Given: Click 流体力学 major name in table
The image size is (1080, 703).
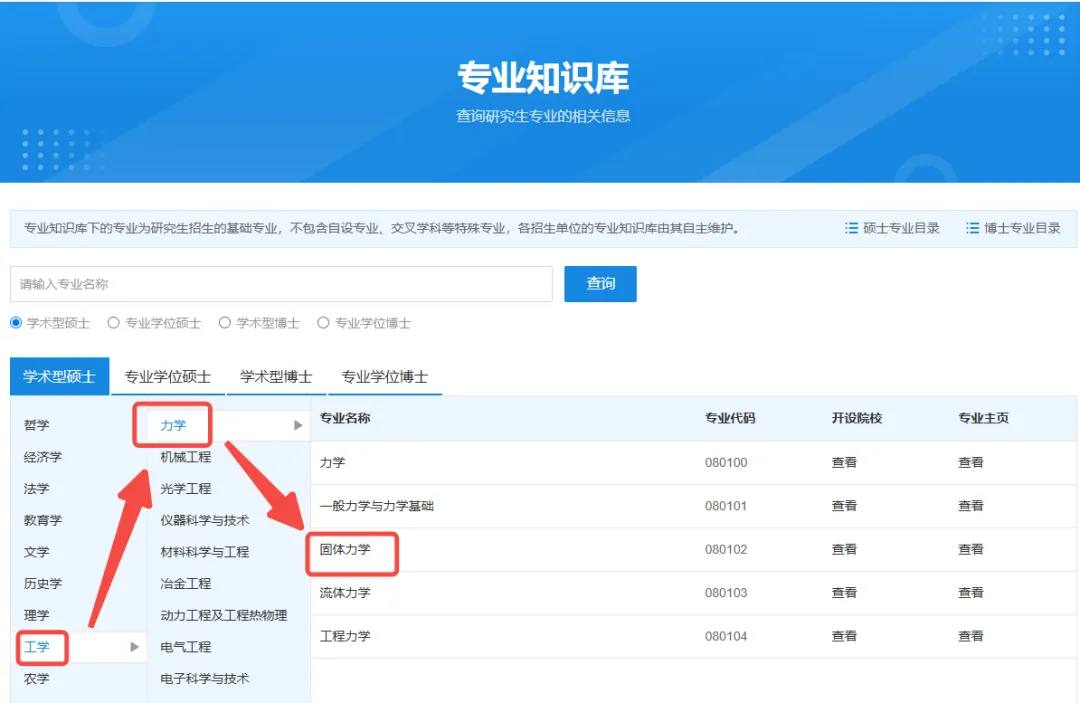Looking at the screenshot, I should 345,593.
